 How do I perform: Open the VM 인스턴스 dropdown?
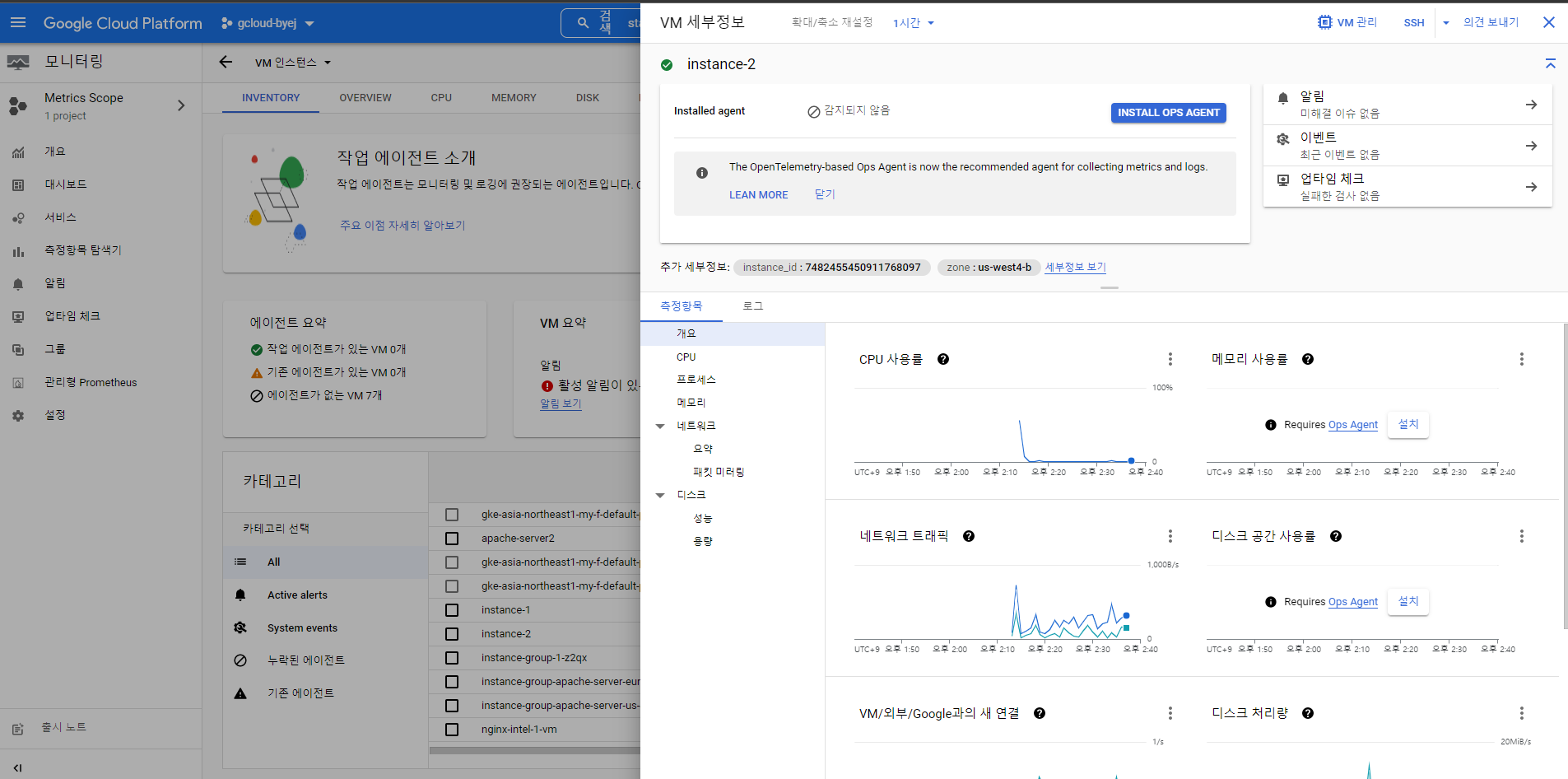point(292,63)
